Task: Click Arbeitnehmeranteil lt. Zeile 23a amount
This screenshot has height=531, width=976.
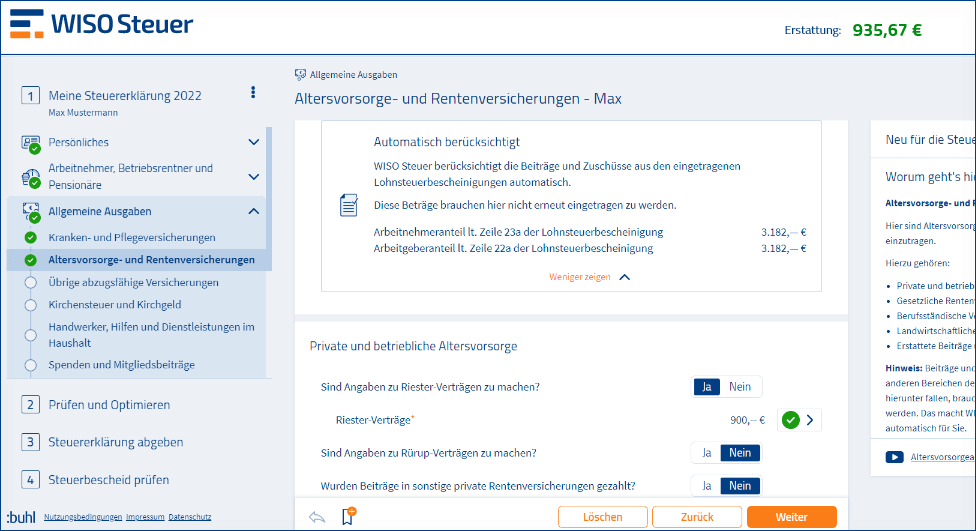Action: [x=783, y=232]
